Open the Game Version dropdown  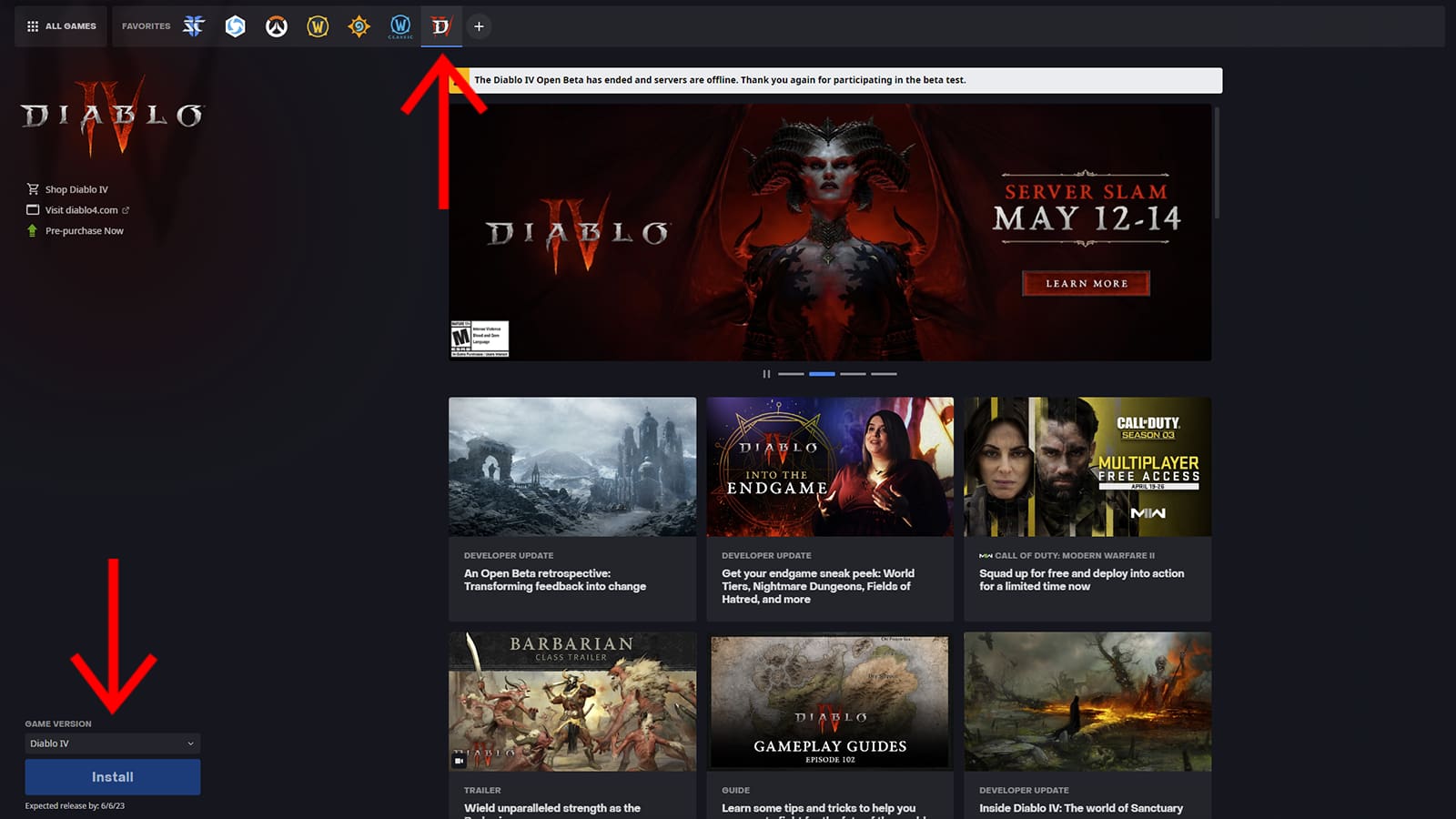[111, 743]
